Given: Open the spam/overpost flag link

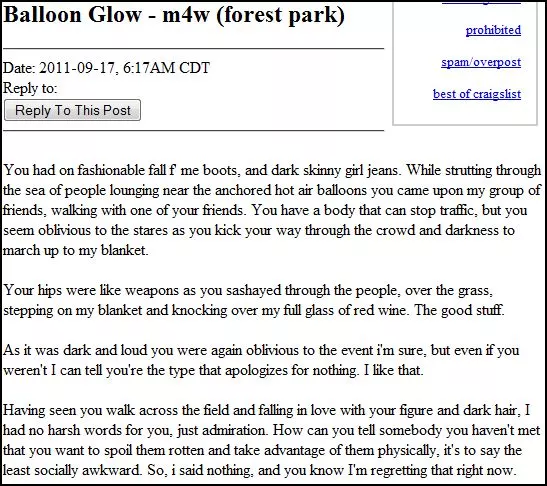Looking at the screenshot, I should [481, 62].
